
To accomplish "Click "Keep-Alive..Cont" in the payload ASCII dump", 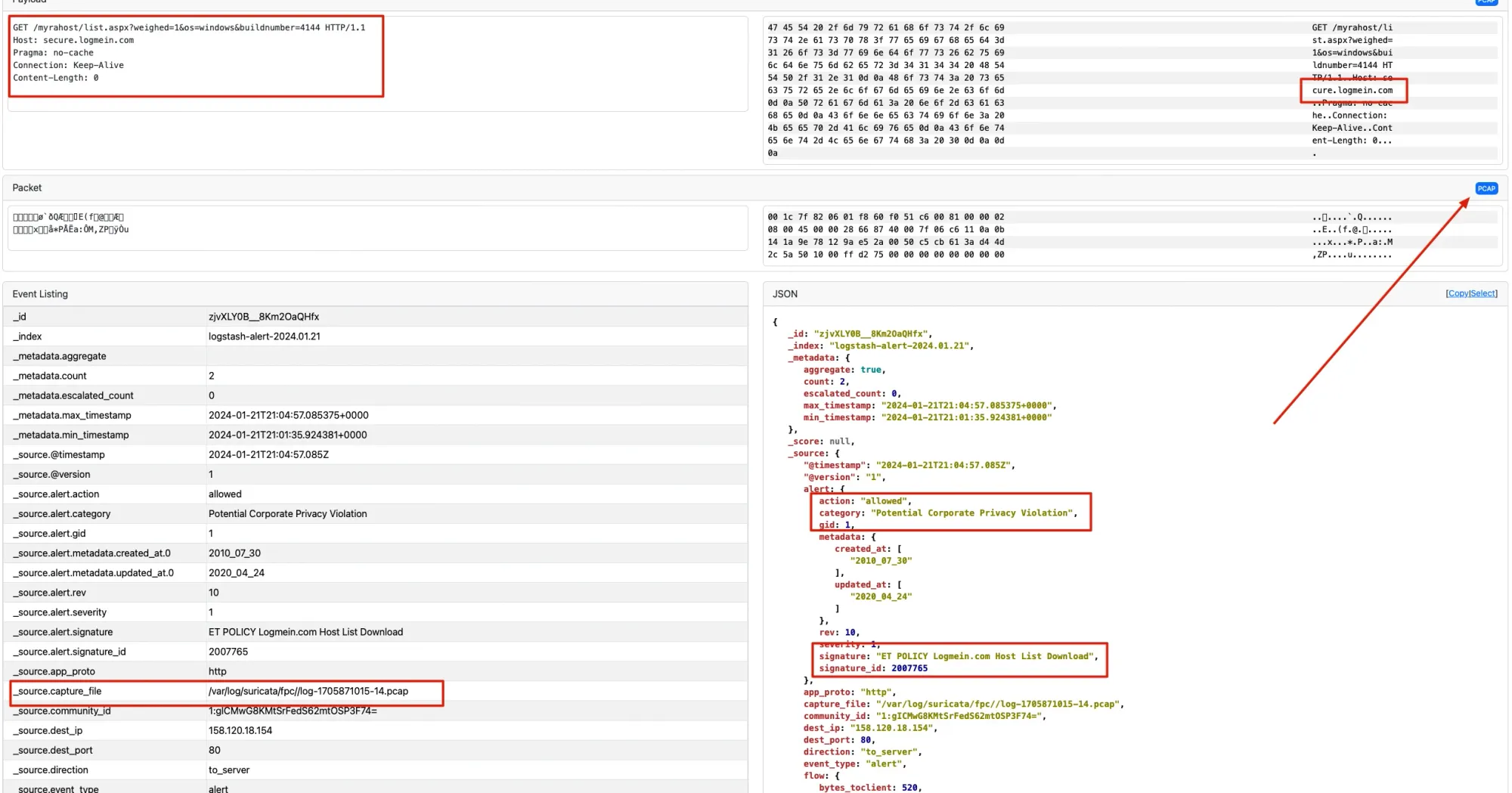I will 1352,128.
